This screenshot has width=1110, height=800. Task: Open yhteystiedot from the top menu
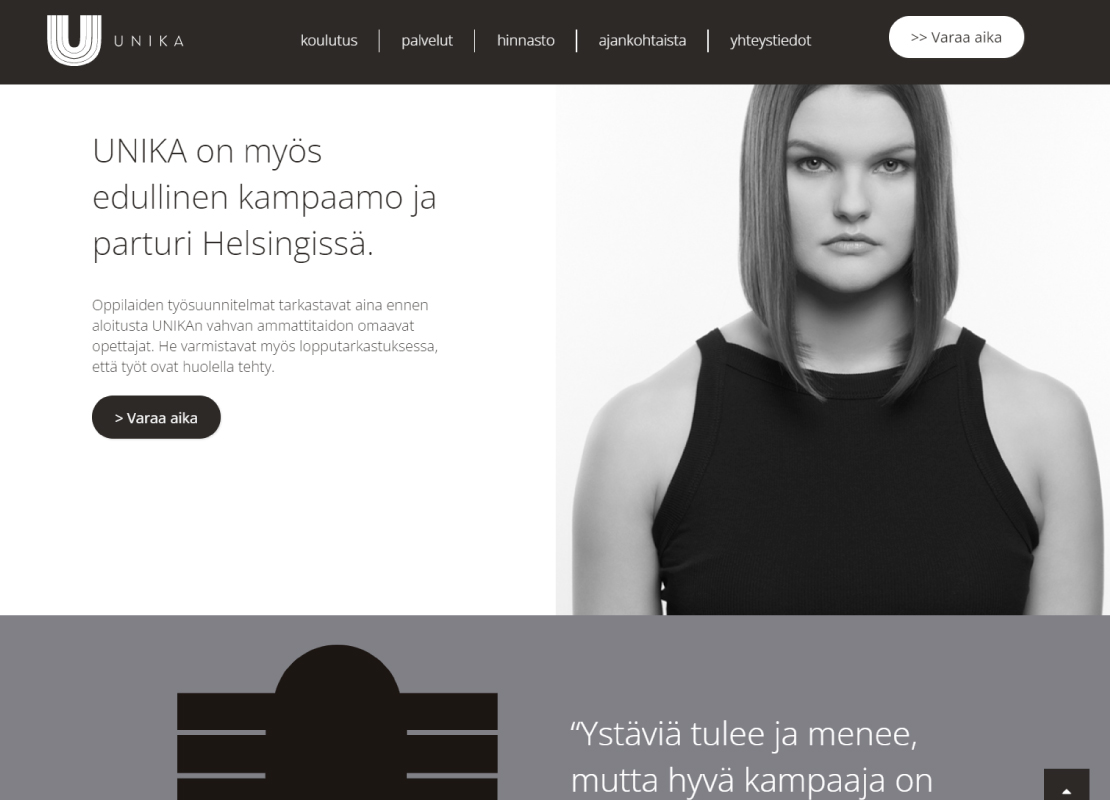click(770, 40)
